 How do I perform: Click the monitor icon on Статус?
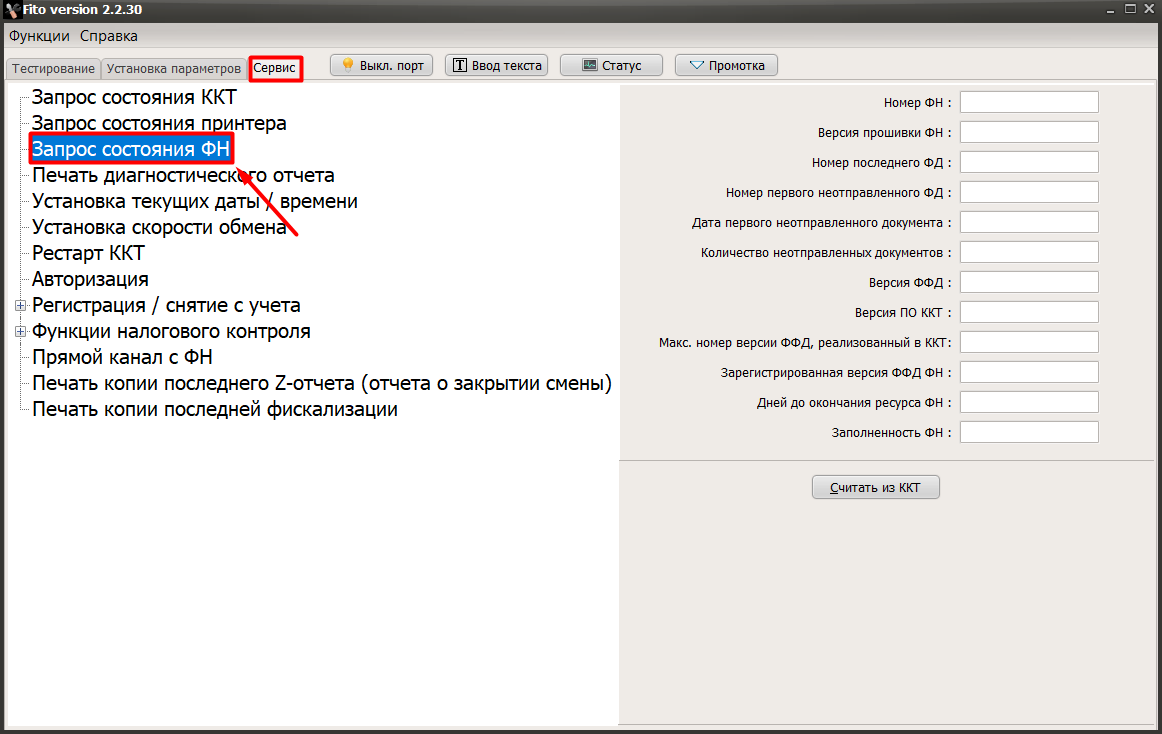click(x=590, y=65)
